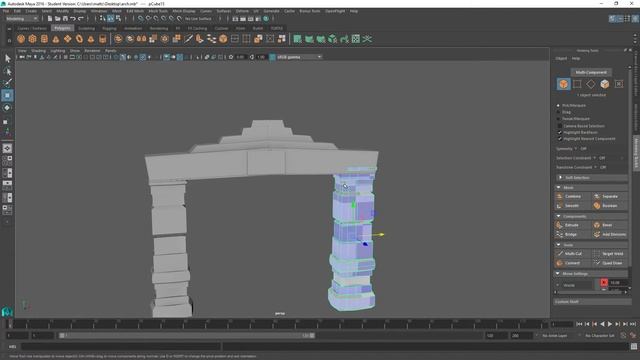This screenshot has width=640, height=360.
Task: Click the Select tool arrow in toolbox
Action: (7, 59)
